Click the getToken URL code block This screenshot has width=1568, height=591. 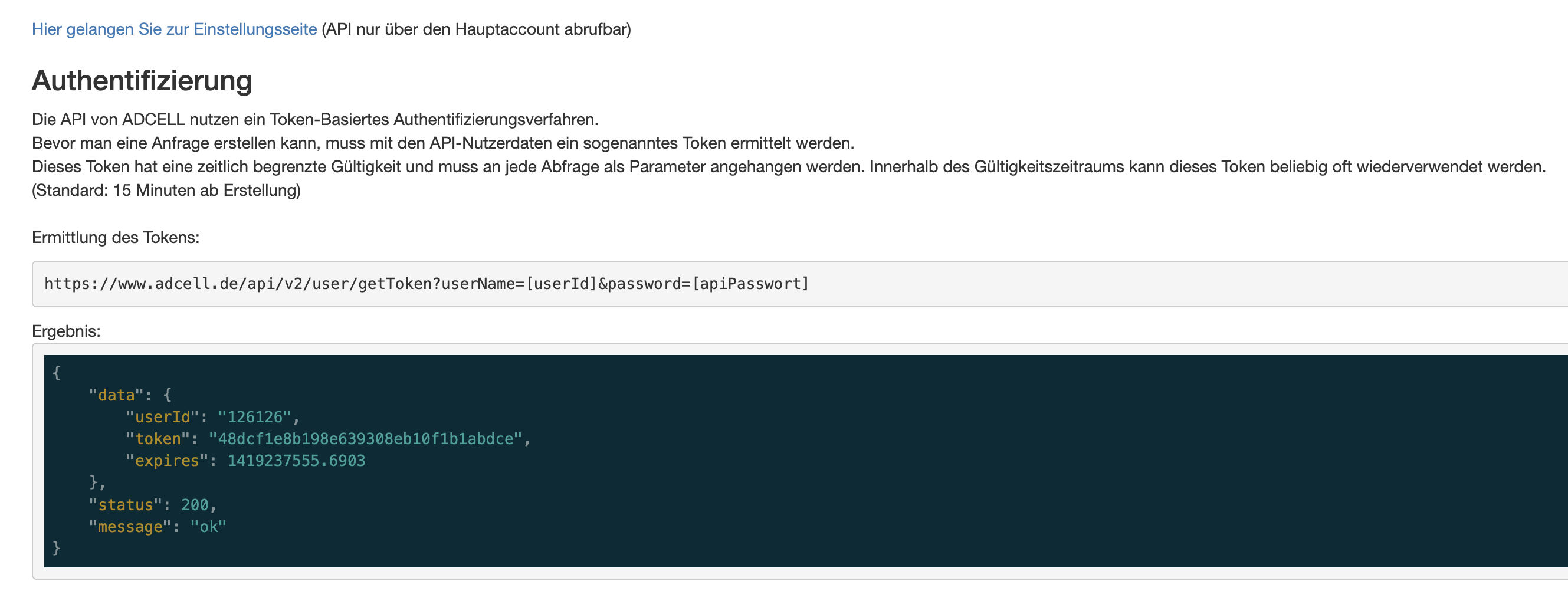click(800, 284)
